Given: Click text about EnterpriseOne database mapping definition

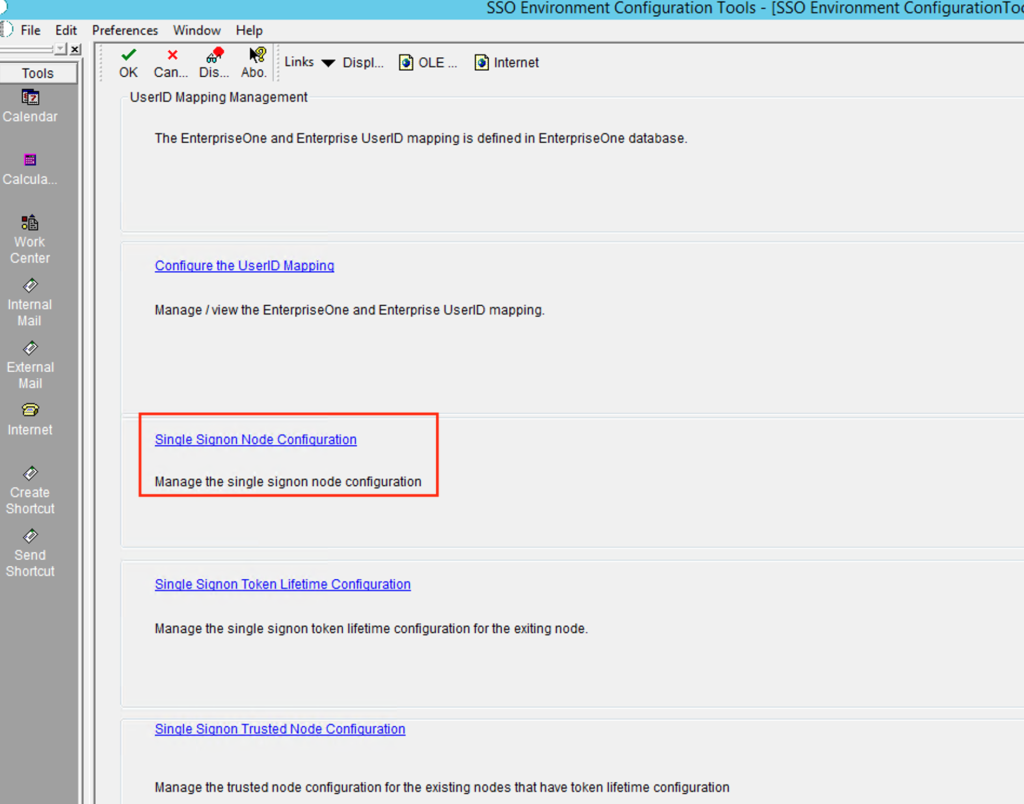Looking at the screenshot, I should [x=421, y=138].
